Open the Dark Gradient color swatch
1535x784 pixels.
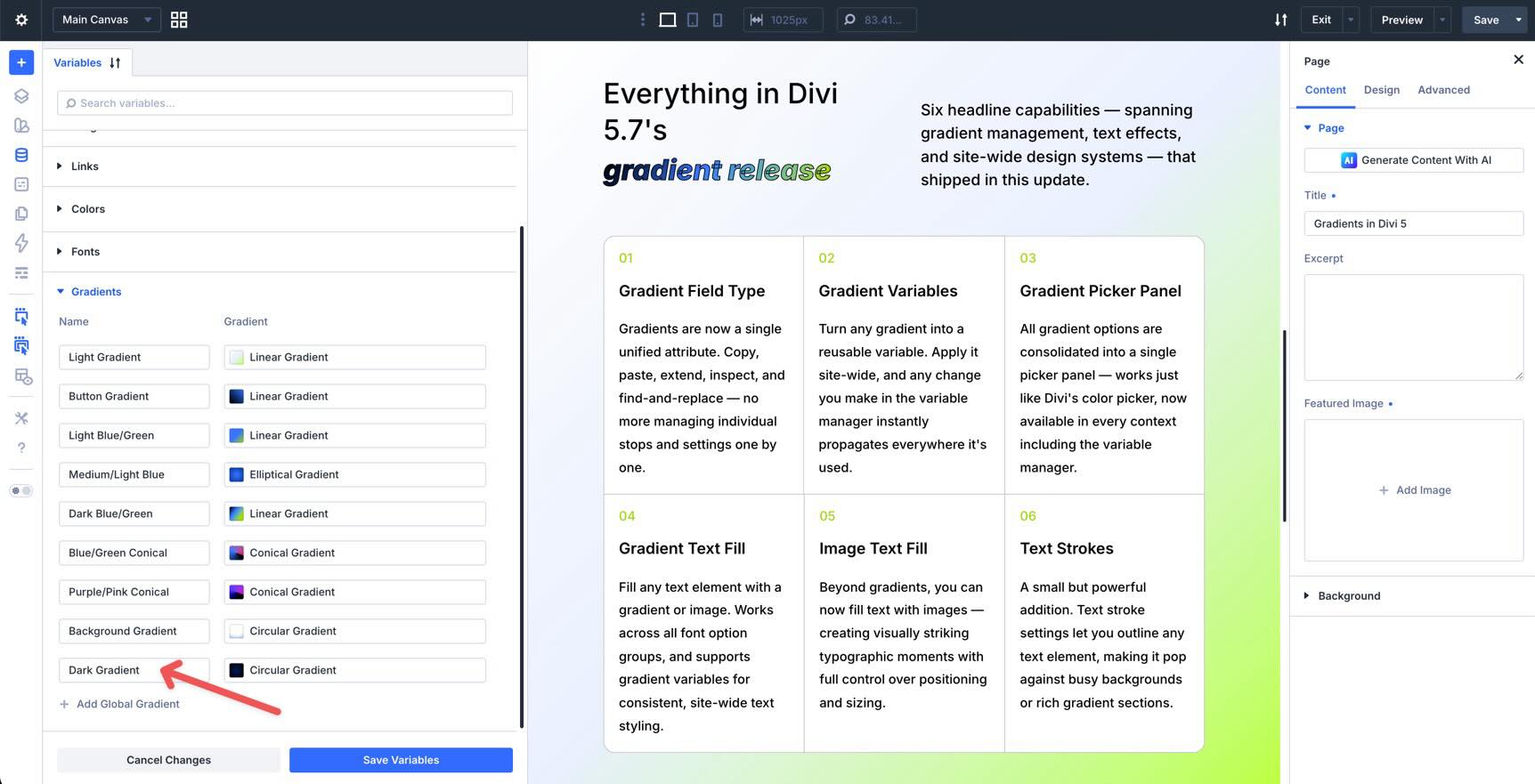(x=237, y=670)
